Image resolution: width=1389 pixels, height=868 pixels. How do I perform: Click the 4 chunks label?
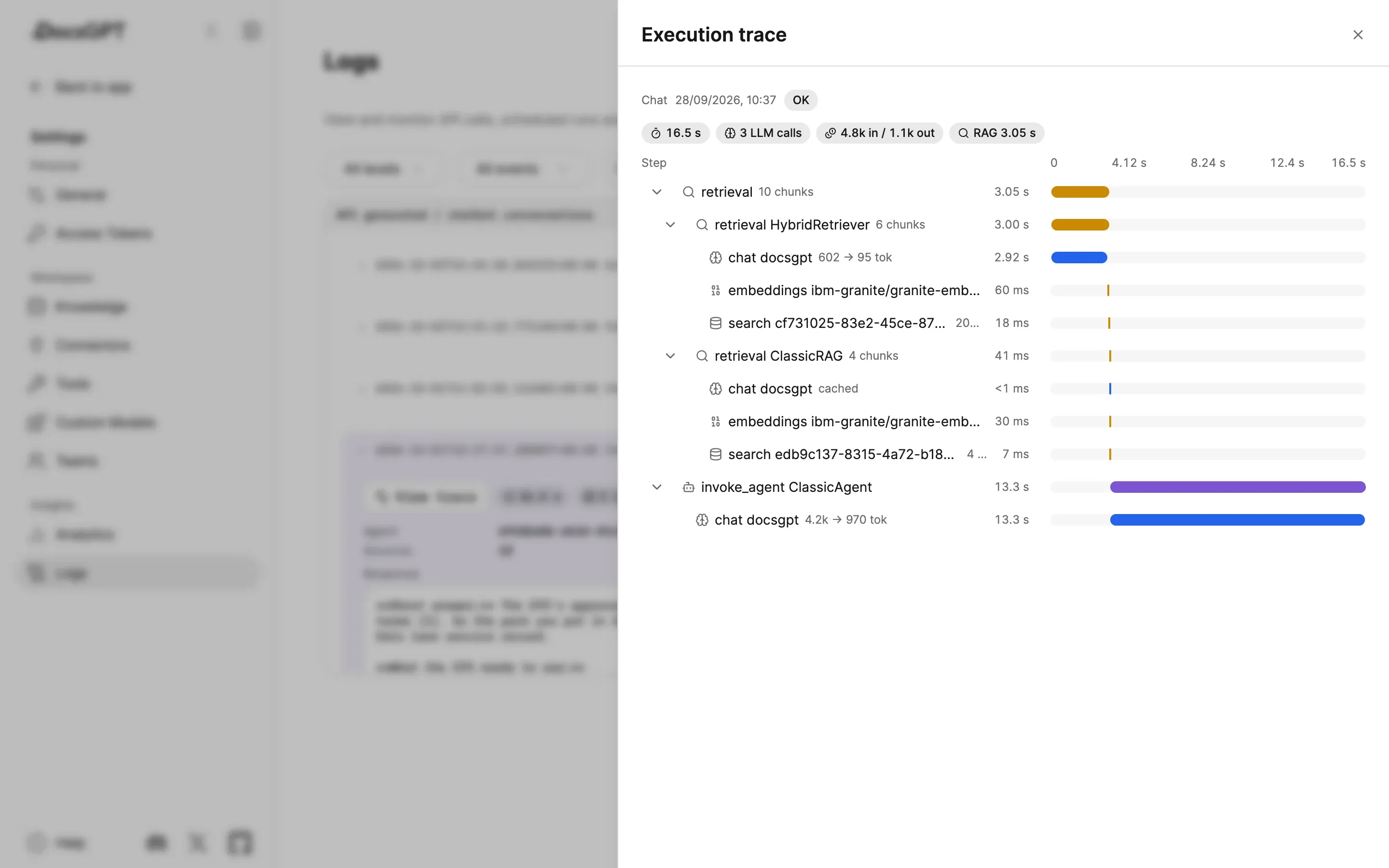(x=873, y=356)
